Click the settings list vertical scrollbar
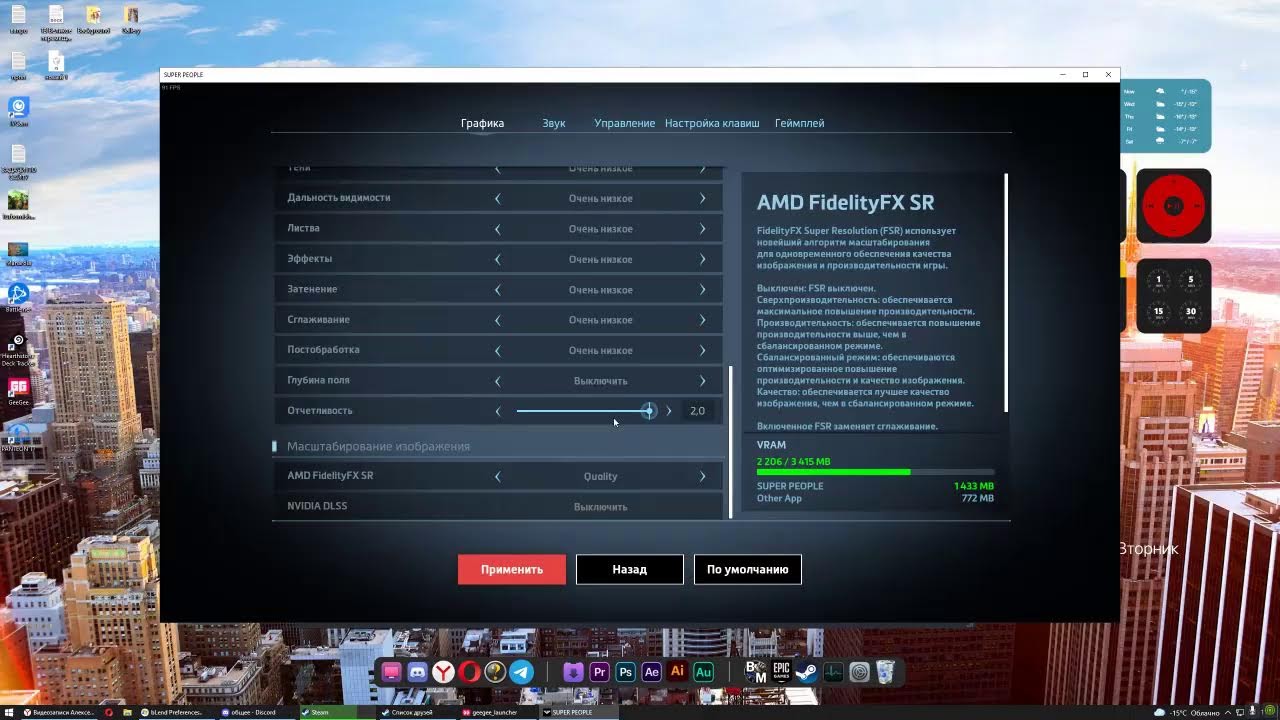 (x=731, y=441)
